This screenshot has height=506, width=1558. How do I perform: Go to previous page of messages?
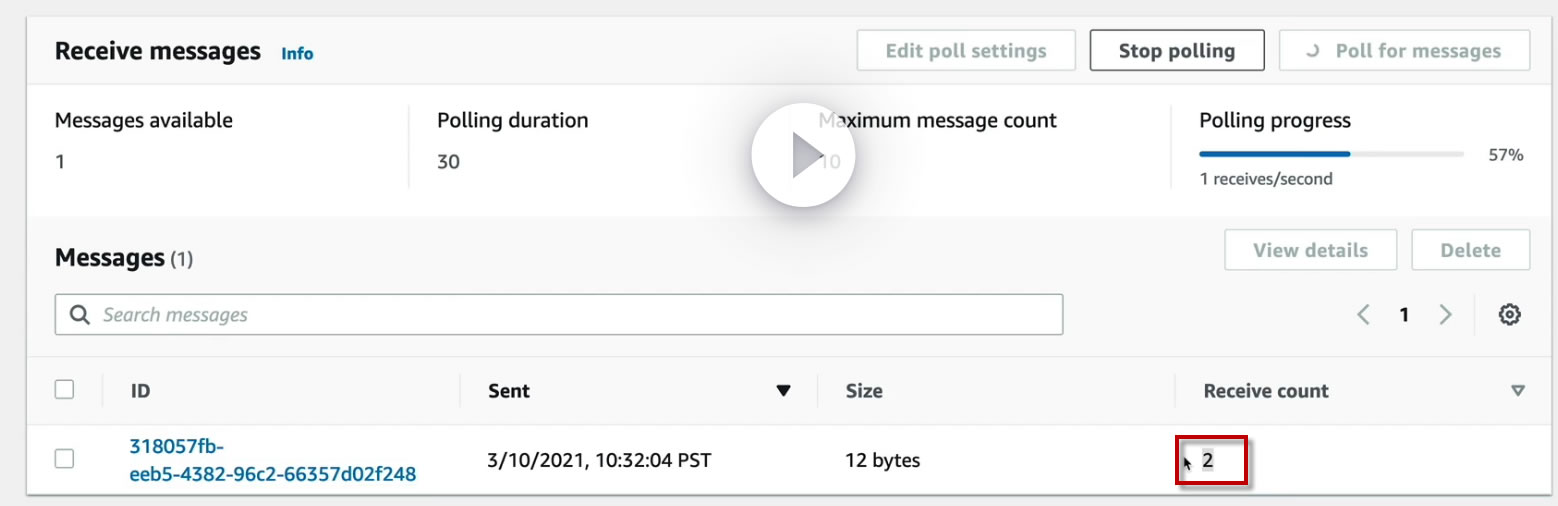pos(1363,315)
